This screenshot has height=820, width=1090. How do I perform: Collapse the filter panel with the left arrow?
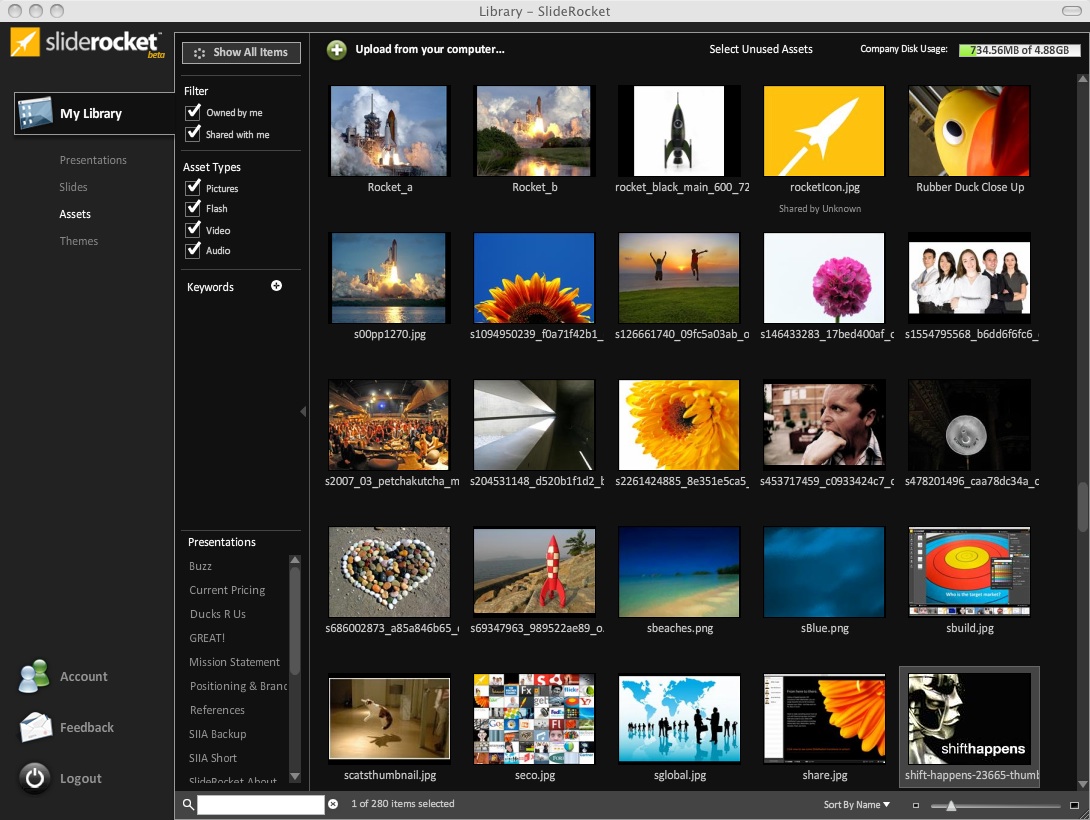[x=303, y=411]
